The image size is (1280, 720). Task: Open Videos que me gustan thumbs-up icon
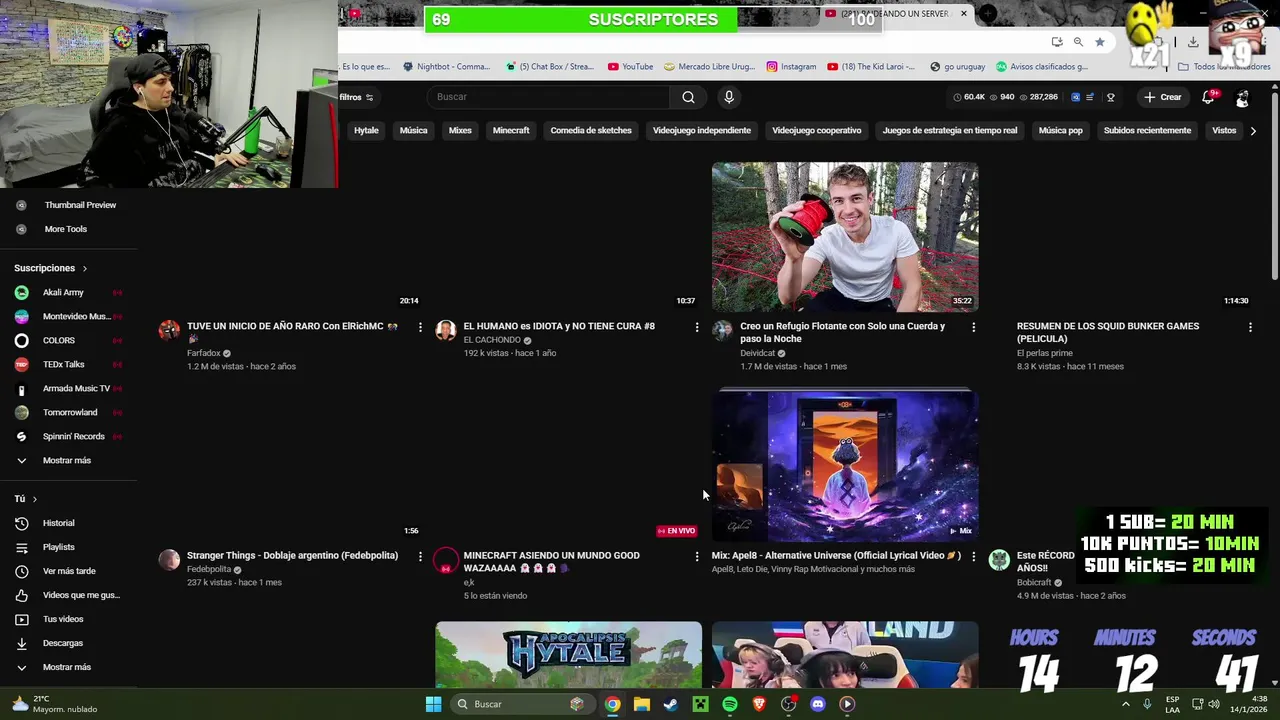[x=21, y=595]
